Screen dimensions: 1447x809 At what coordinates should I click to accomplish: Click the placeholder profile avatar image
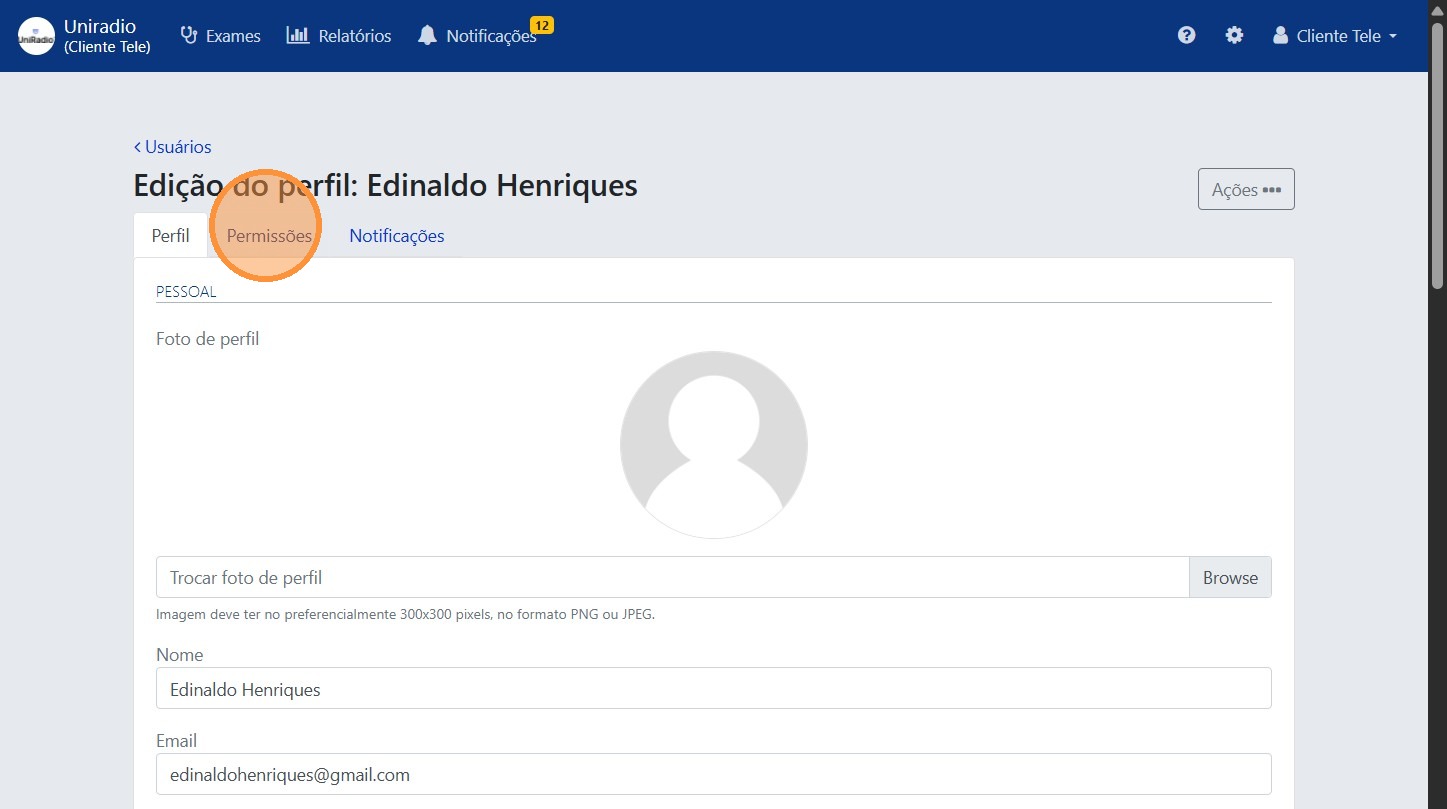(713, 444)
